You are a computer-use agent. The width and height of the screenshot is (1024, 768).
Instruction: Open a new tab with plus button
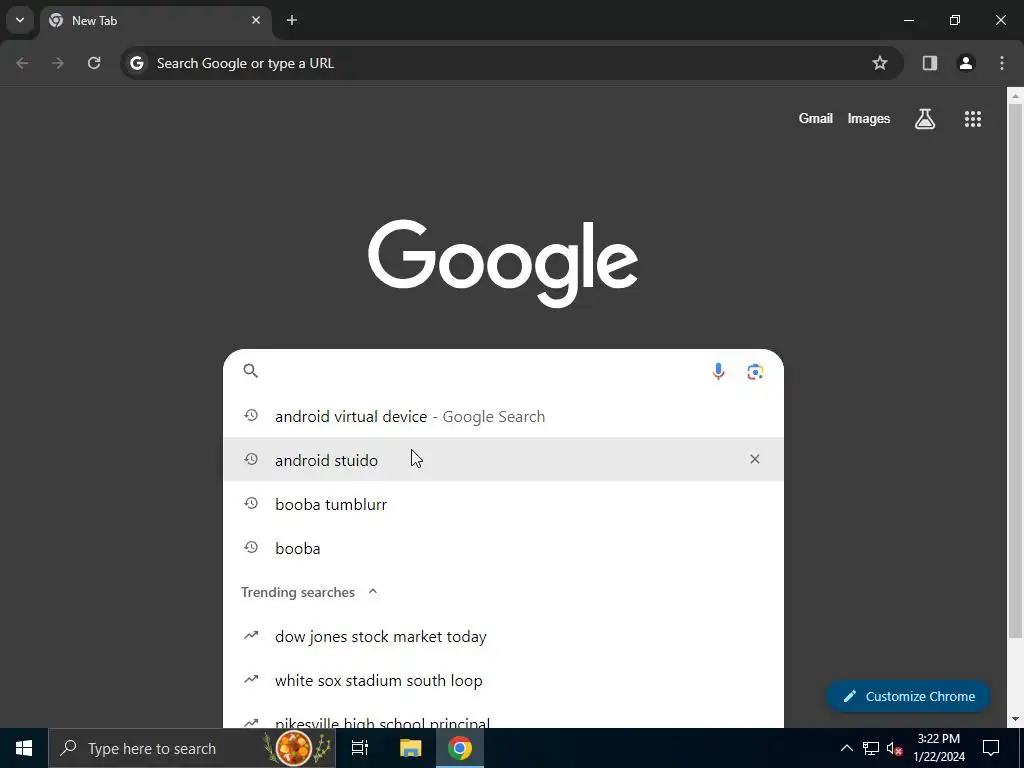coord(292,21)
